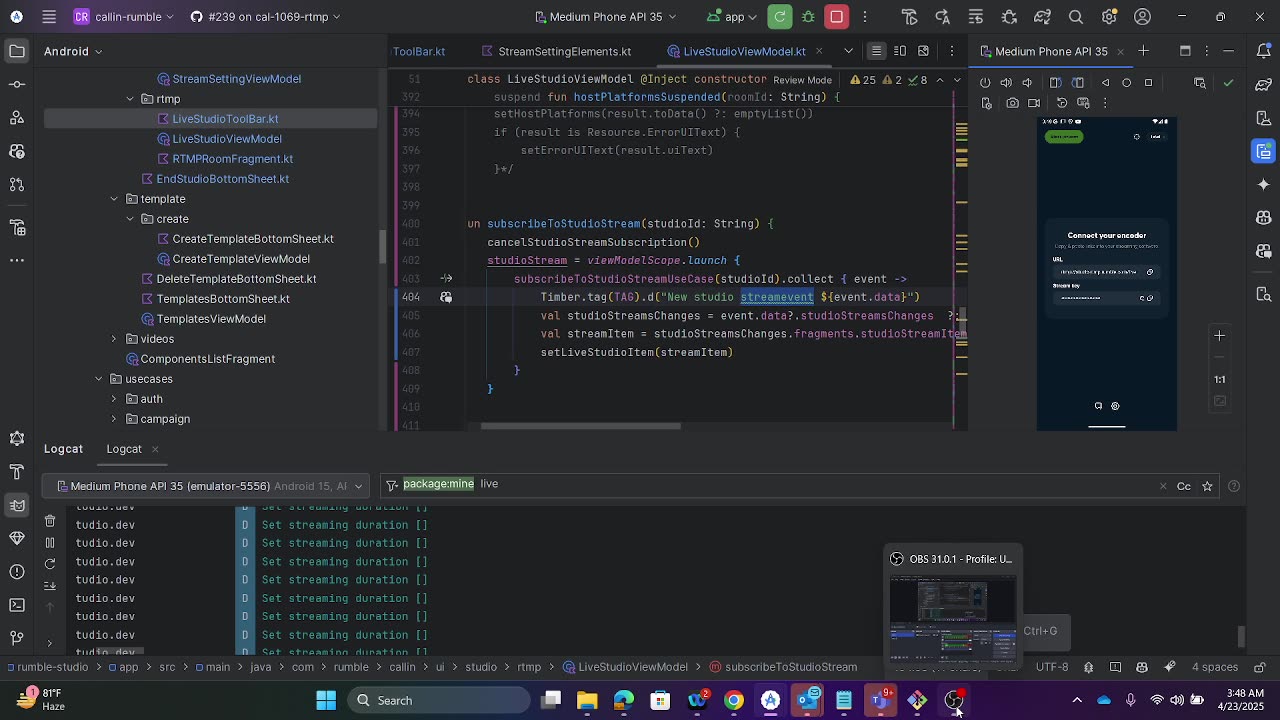Click subscribeToStudioStream in the breadcrumb bar
The image size is (1280, 720).
[x=790, y=667]
